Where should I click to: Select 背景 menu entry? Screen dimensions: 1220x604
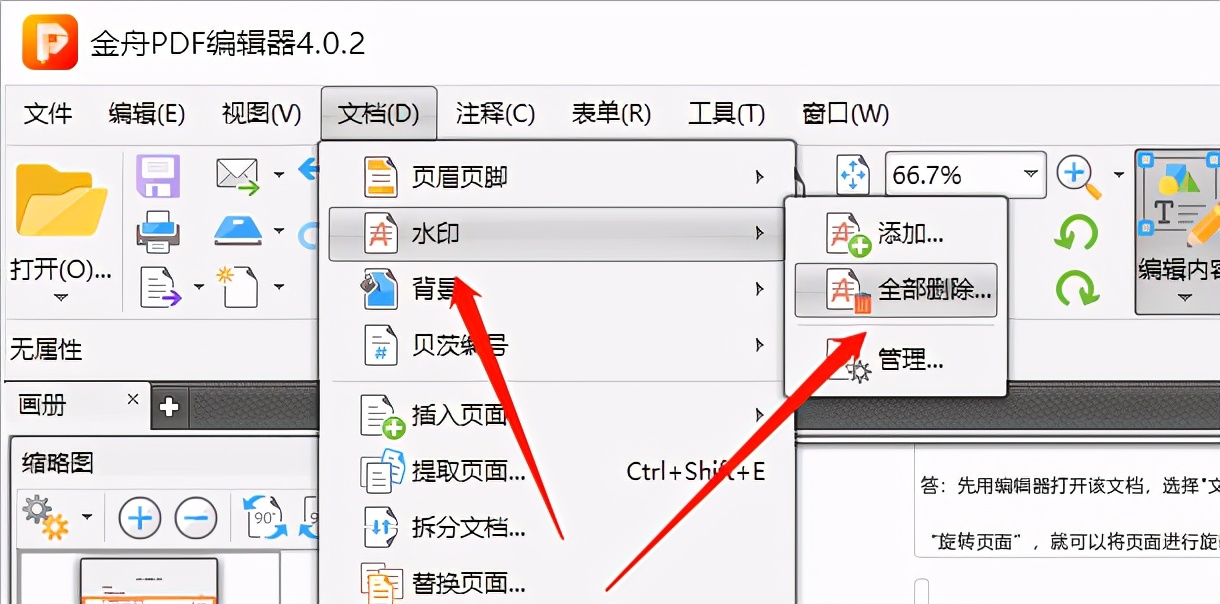tap(557, 290)
